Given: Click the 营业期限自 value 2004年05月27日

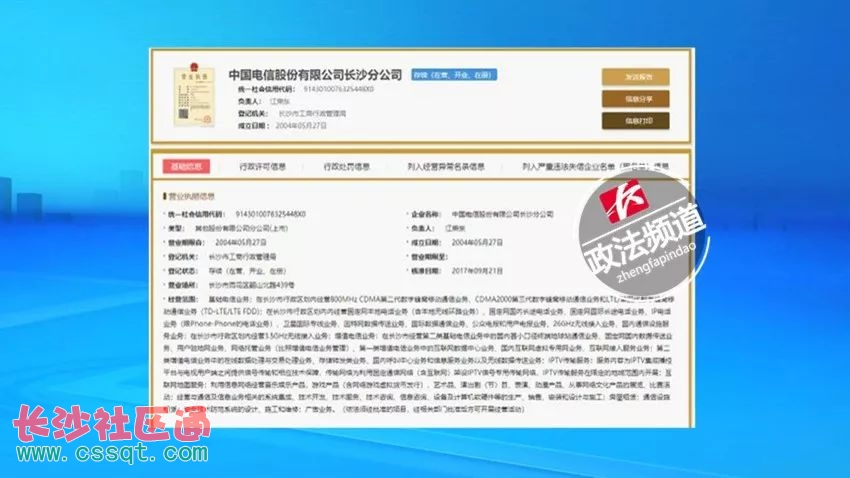Looking at the screenshot, I should click(241, 242).
